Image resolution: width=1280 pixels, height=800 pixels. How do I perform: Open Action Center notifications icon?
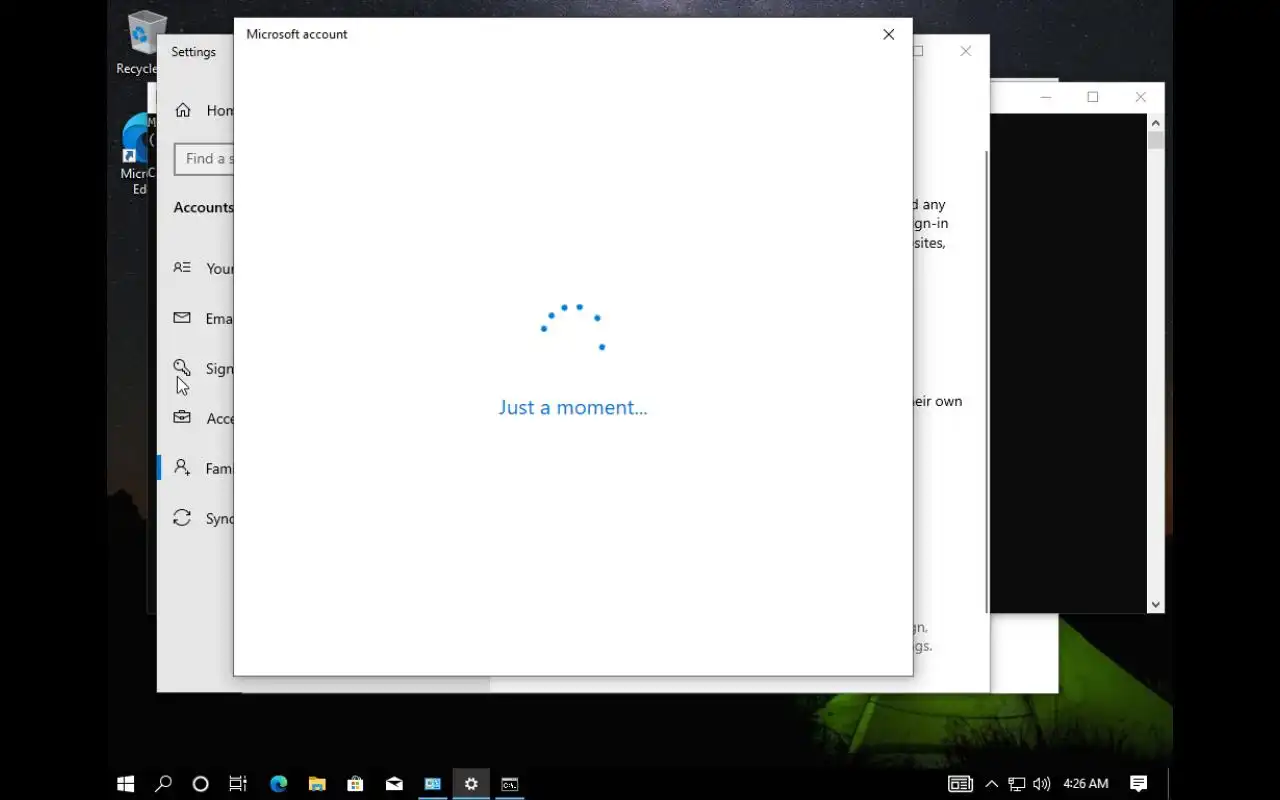tap(1138, 784)
